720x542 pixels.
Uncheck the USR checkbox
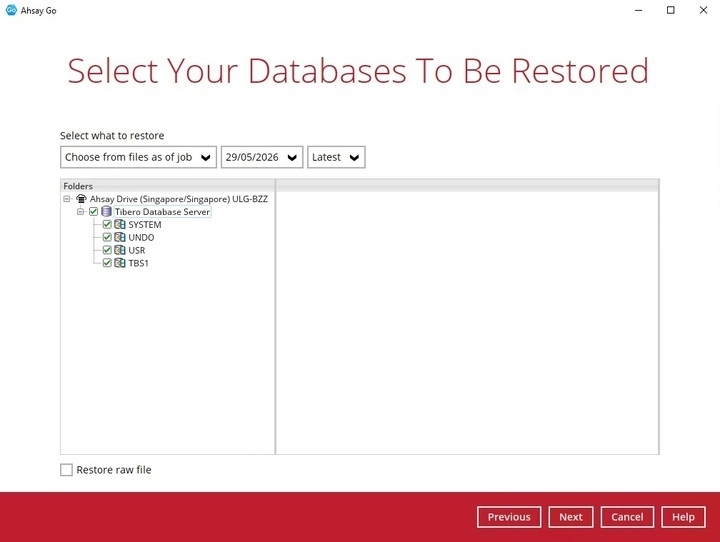point(107,250)
